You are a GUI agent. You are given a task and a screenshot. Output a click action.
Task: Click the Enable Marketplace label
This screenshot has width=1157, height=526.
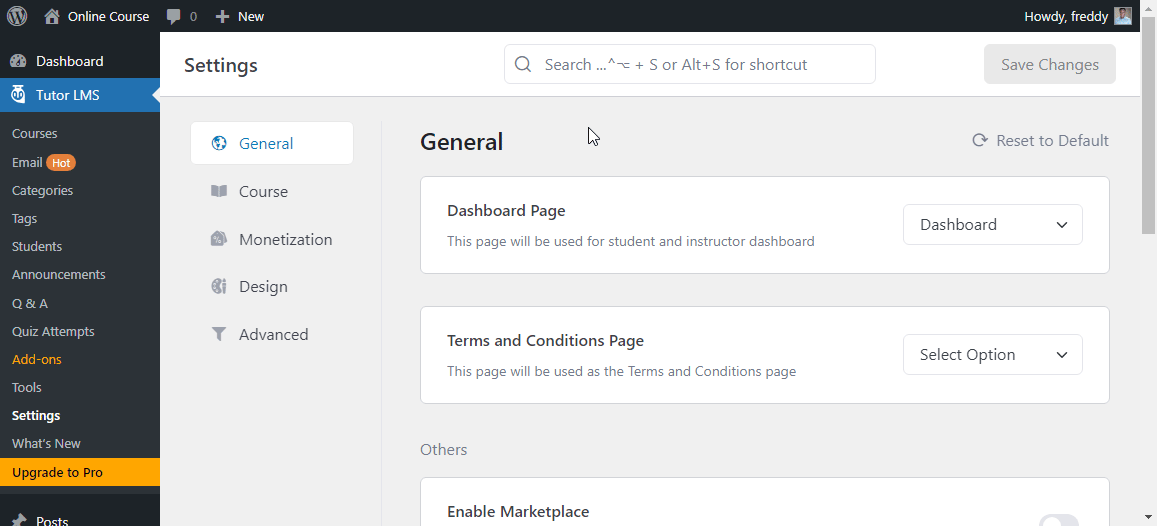[518, 511]
